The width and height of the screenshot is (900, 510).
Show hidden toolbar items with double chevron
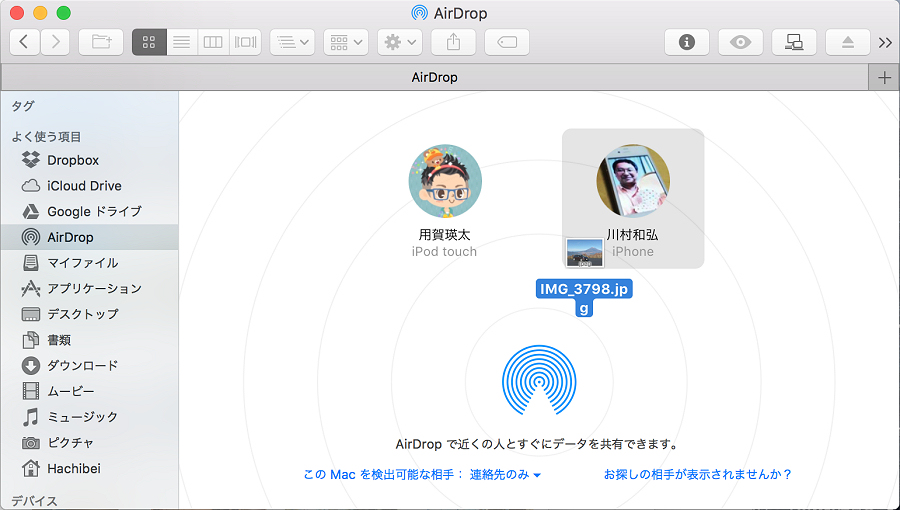885,42
